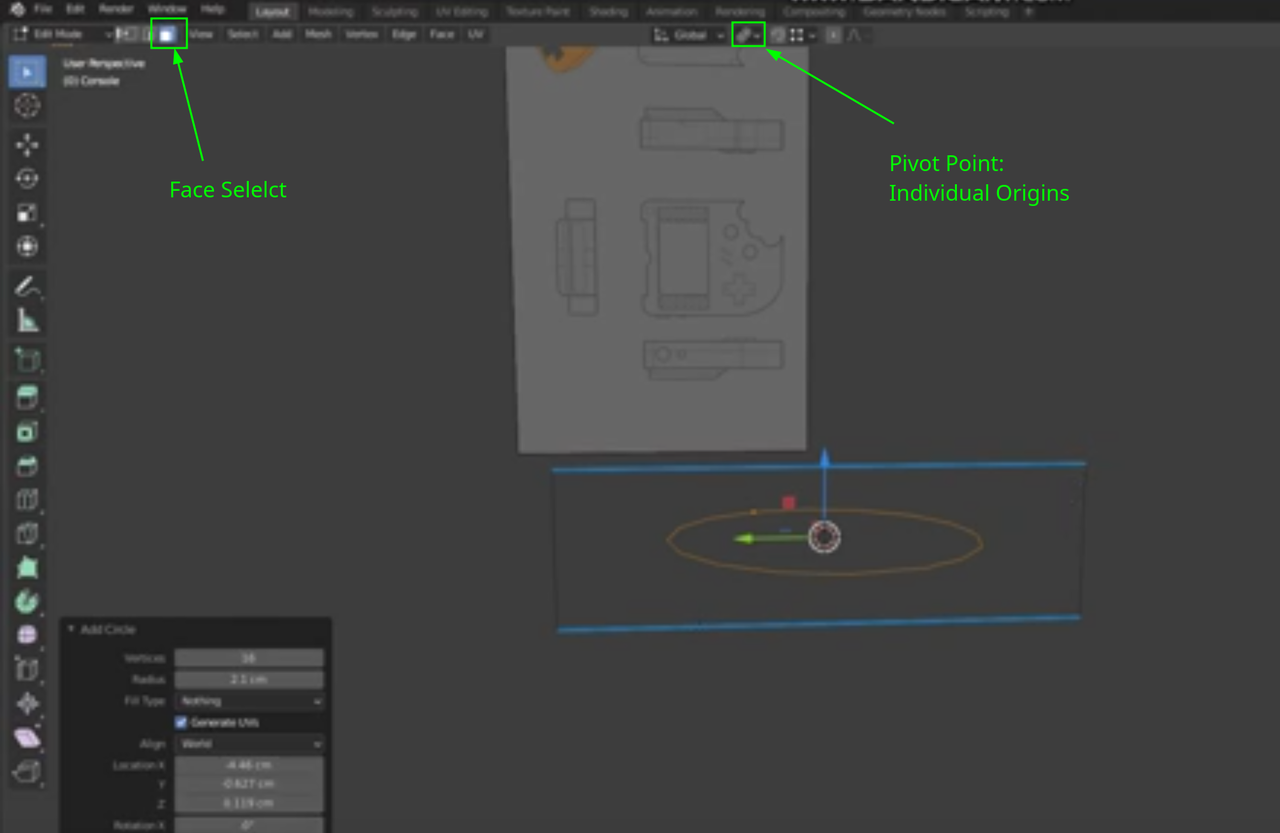Viewport: 1280px width, 833px height.
Task: Open the Align dropdown set to World
Action: [x=249, y=744]
